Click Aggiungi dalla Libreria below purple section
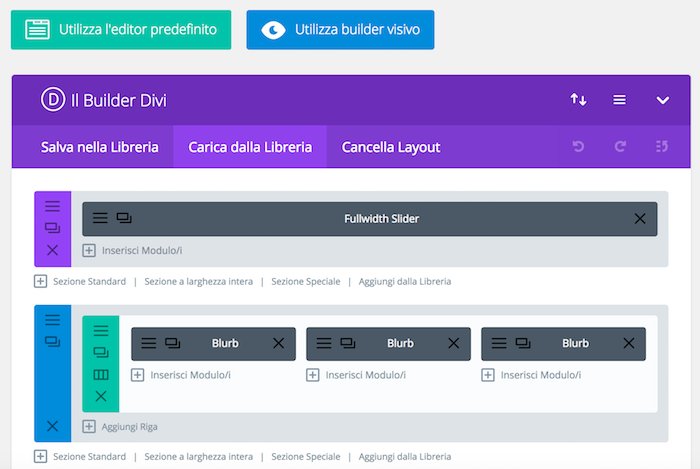 [x=404, y=282]
